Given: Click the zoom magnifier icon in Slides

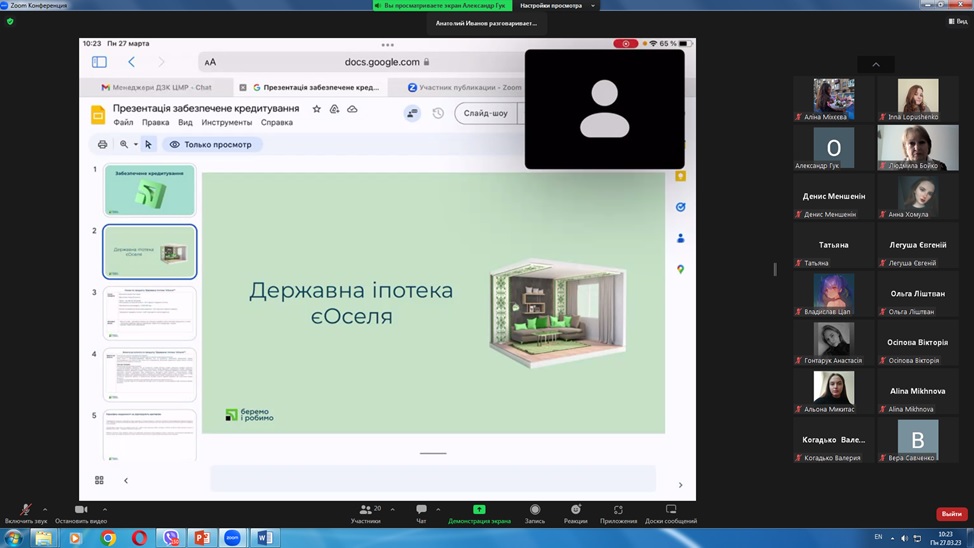Looking at the screenshot, I should point(124,144).
